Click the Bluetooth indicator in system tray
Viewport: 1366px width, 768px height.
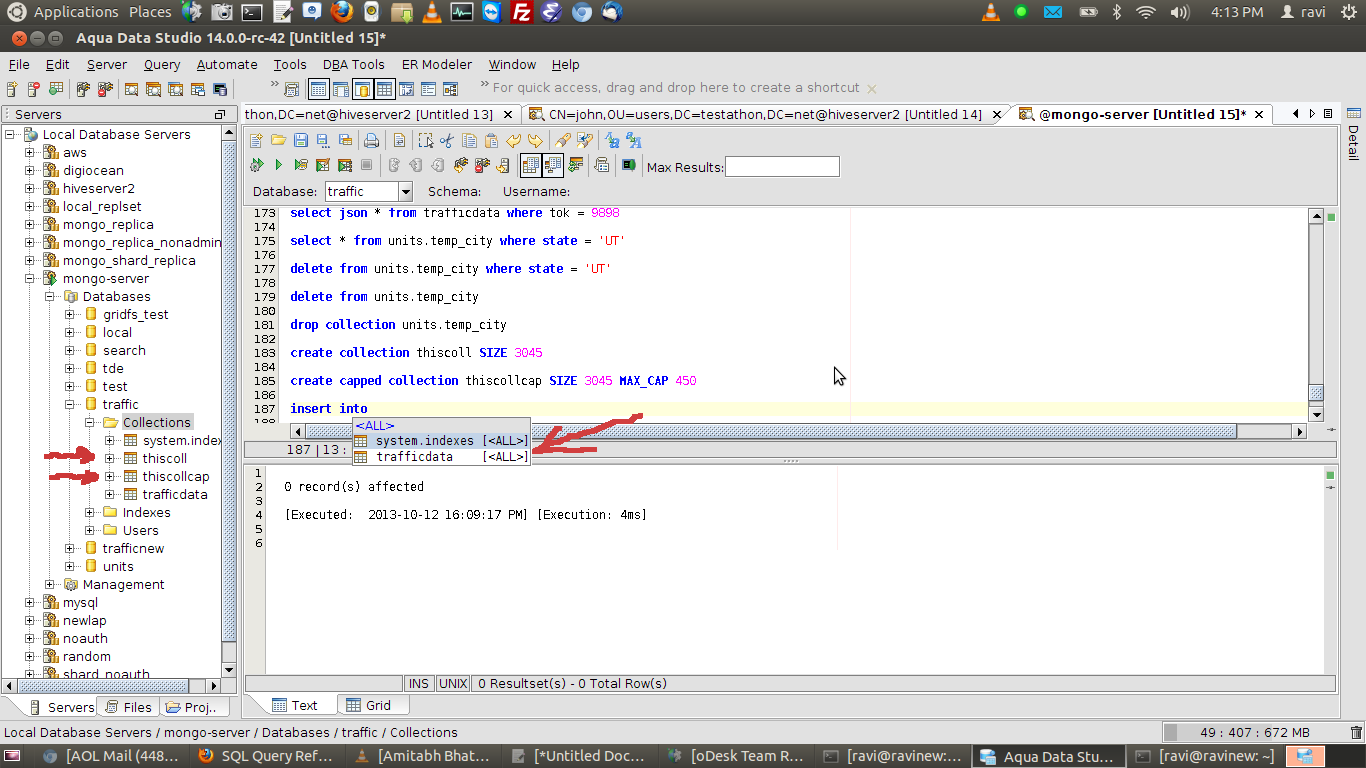point(1118,12)
